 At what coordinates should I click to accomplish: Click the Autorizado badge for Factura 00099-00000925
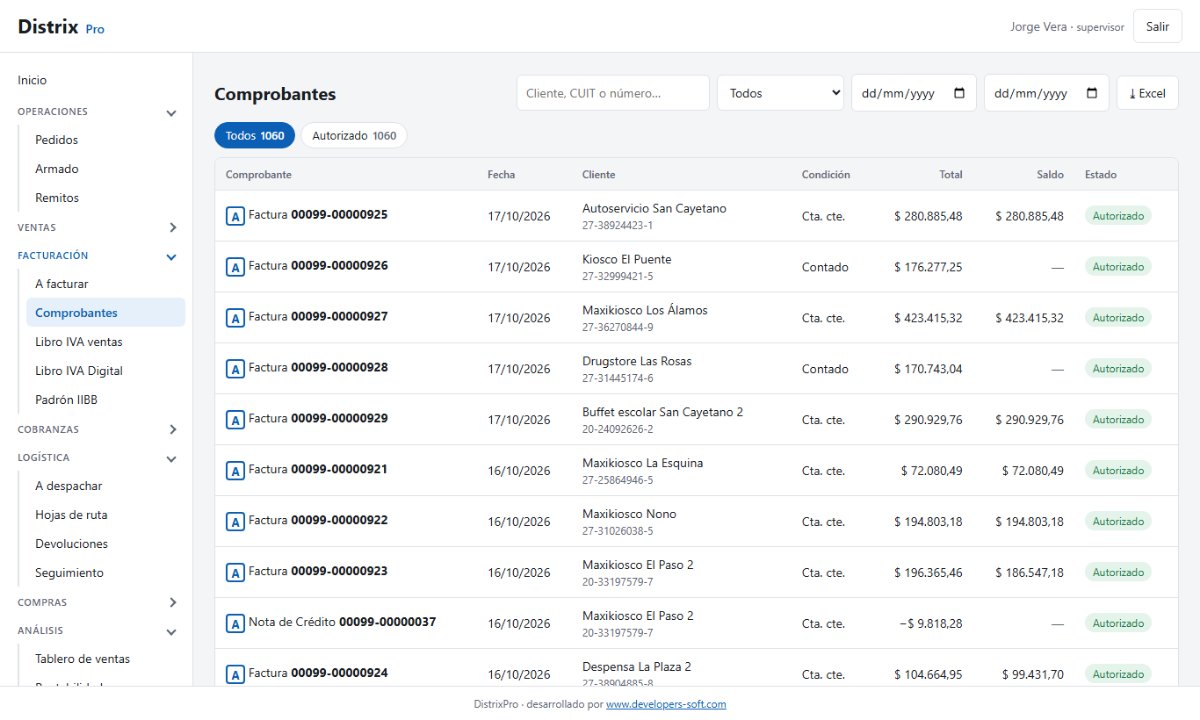point(1118,216)
